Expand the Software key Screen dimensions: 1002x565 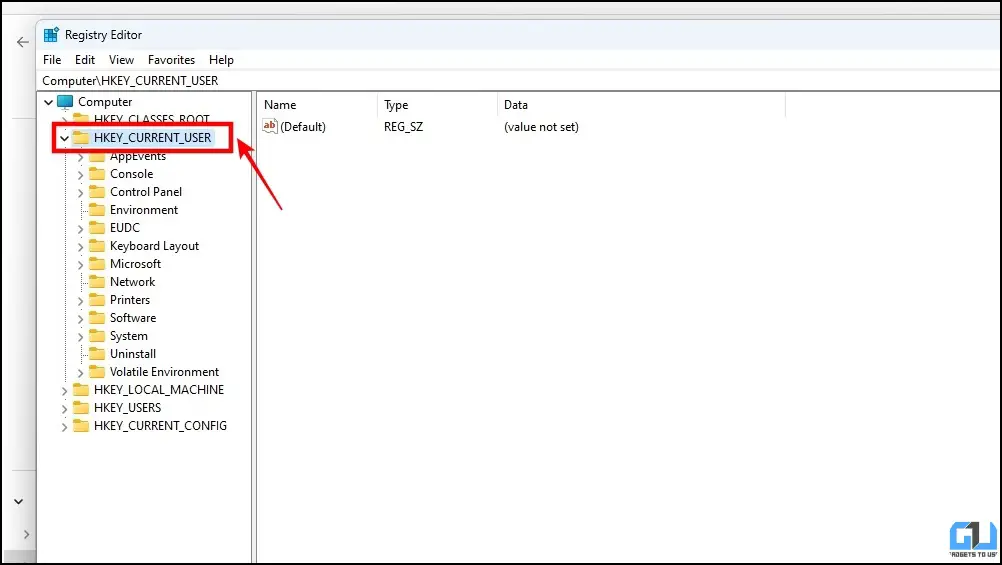pyautogui.click(x=81, y=318)
